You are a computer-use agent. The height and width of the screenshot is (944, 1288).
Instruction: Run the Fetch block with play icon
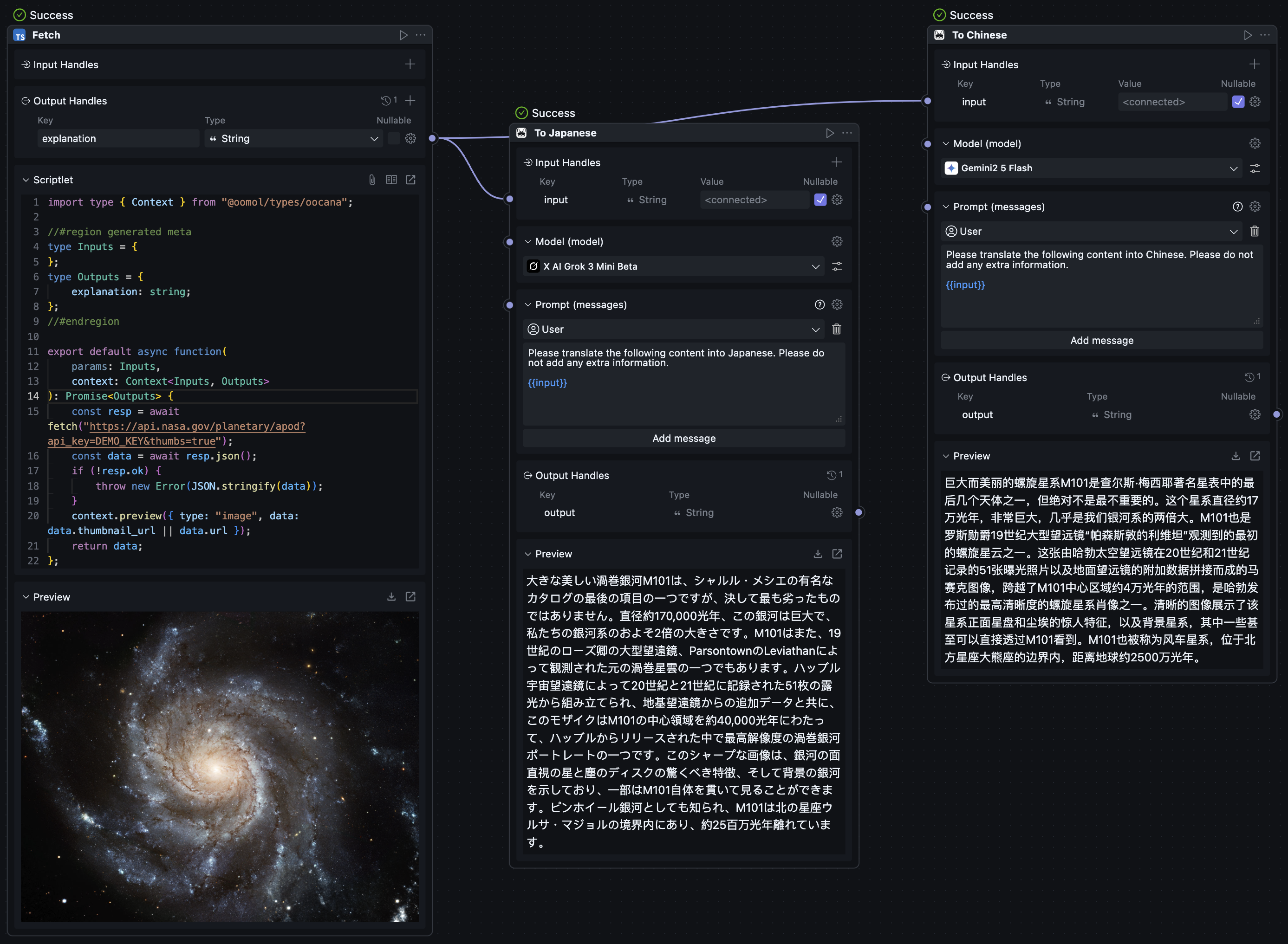403,35
